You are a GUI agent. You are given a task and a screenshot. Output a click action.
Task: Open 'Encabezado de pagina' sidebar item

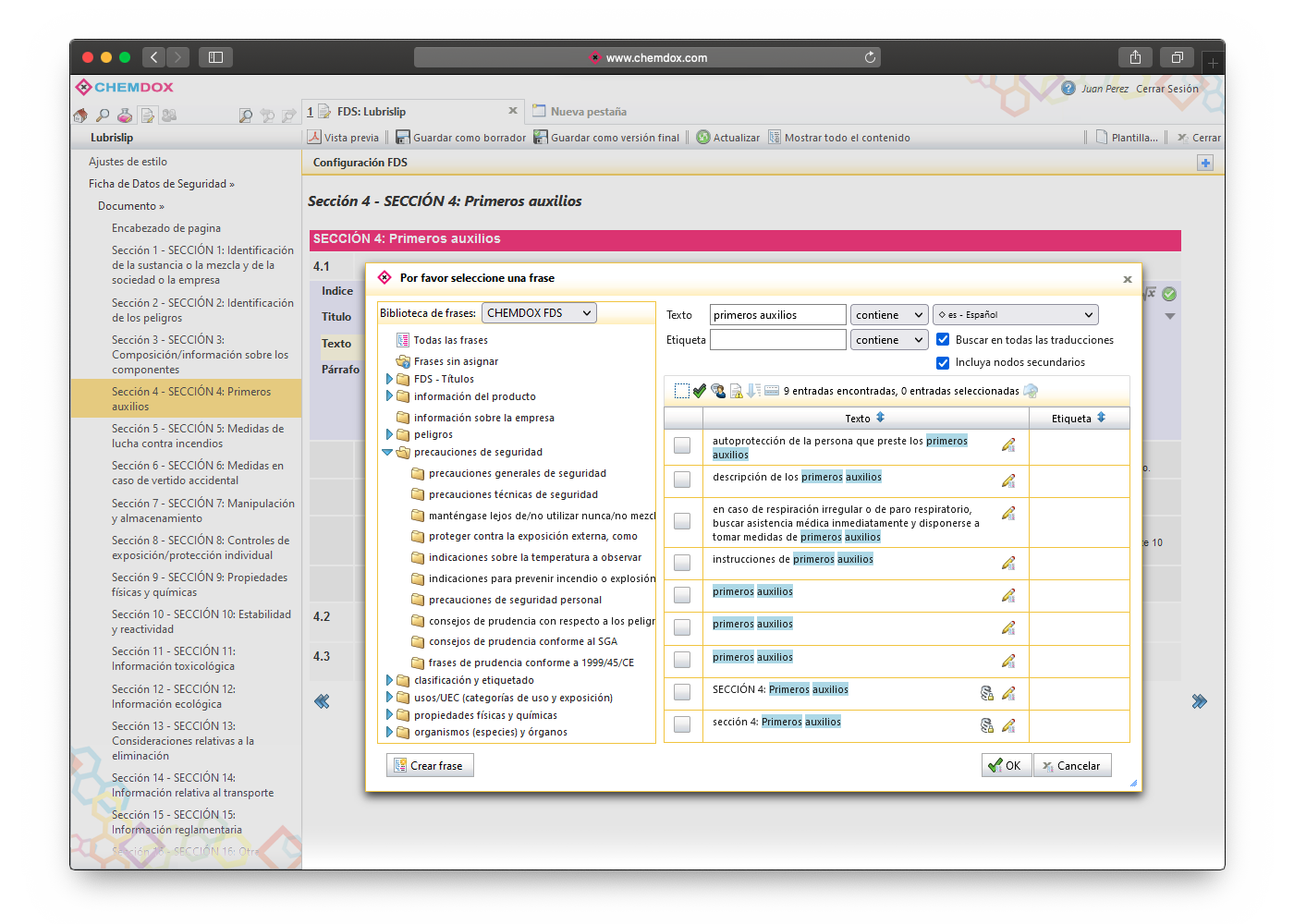(166, 228)
